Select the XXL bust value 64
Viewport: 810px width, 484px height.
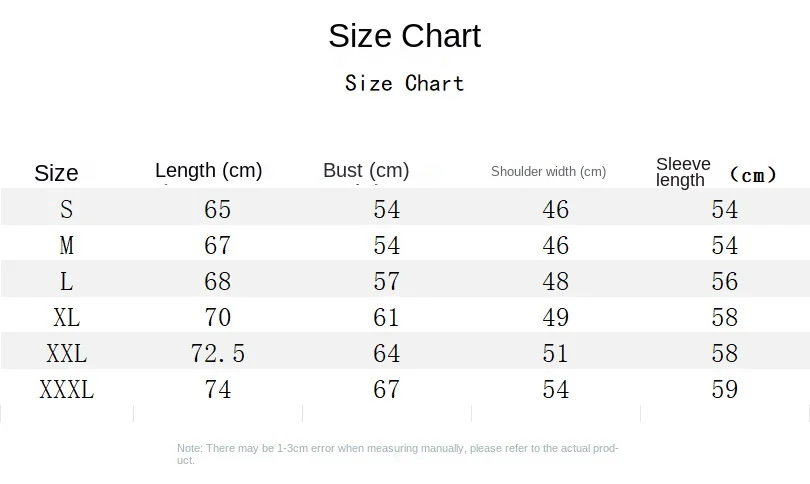(386, 353)
